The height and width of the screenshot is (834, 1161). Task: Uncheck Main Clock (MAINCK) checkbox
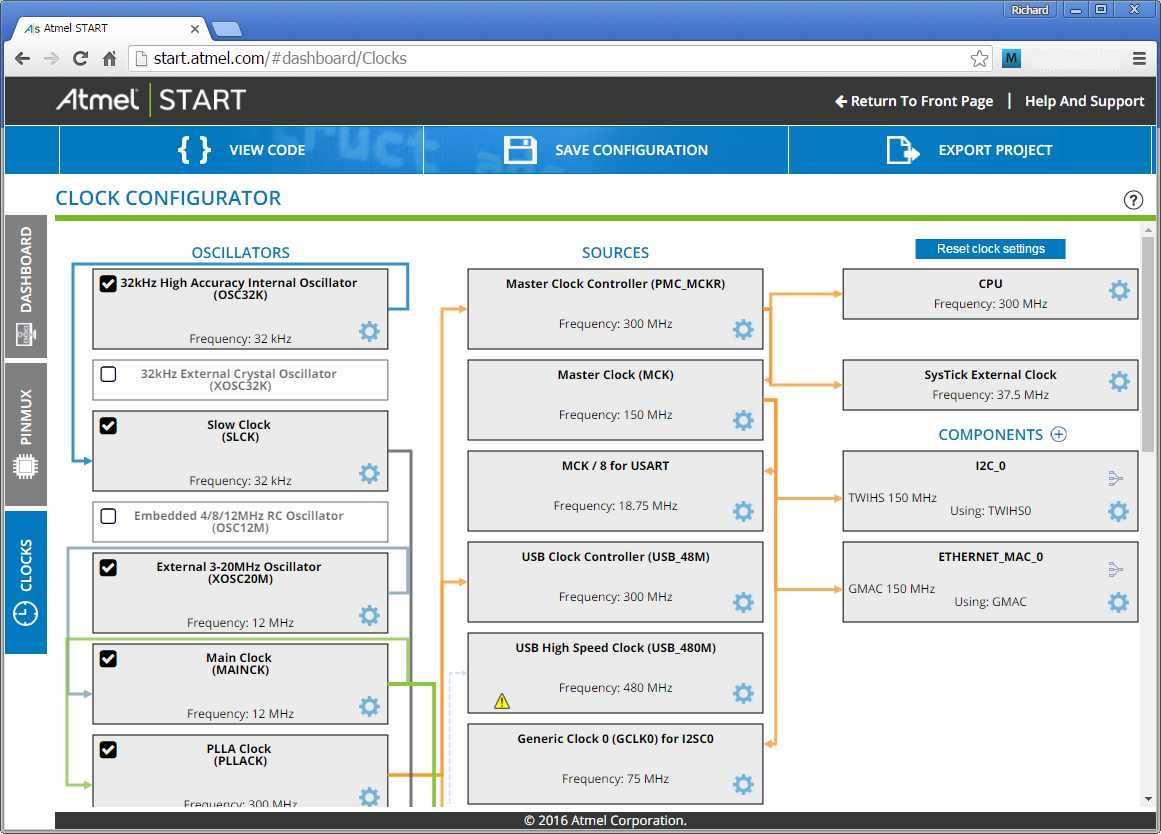[x=108, y=659]
